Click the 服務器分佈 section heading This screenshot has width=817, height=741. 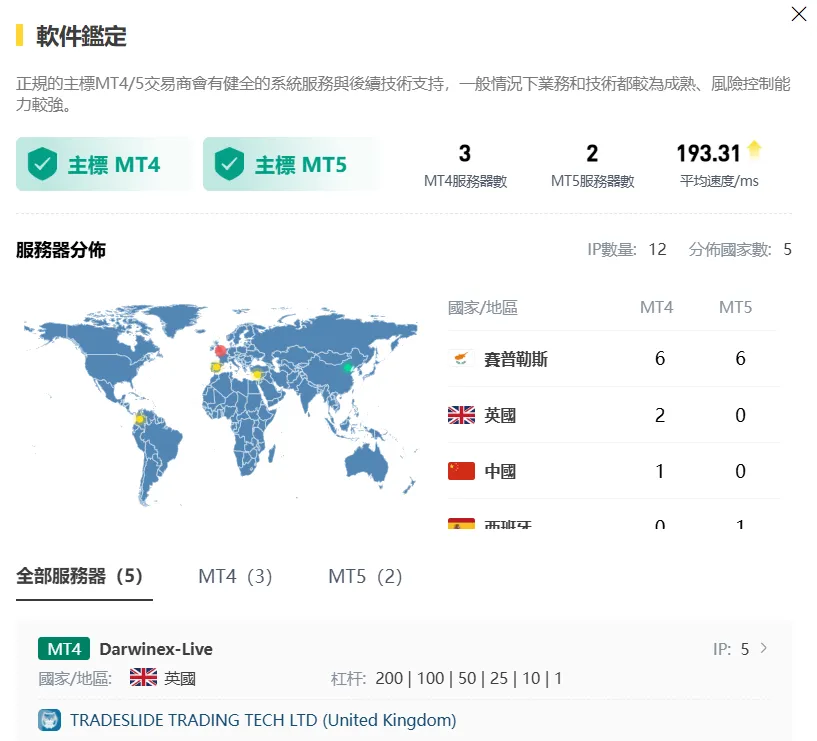[61, 250]
